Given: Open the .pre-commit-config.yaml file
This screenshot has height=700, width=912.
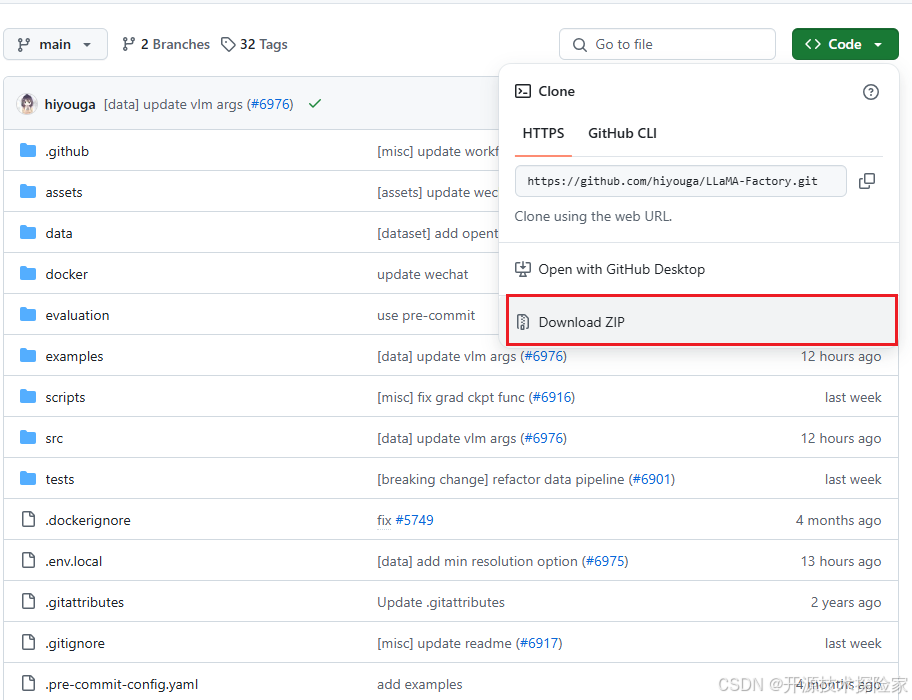Looking at the screenshot, I should [x=122, y=684].
